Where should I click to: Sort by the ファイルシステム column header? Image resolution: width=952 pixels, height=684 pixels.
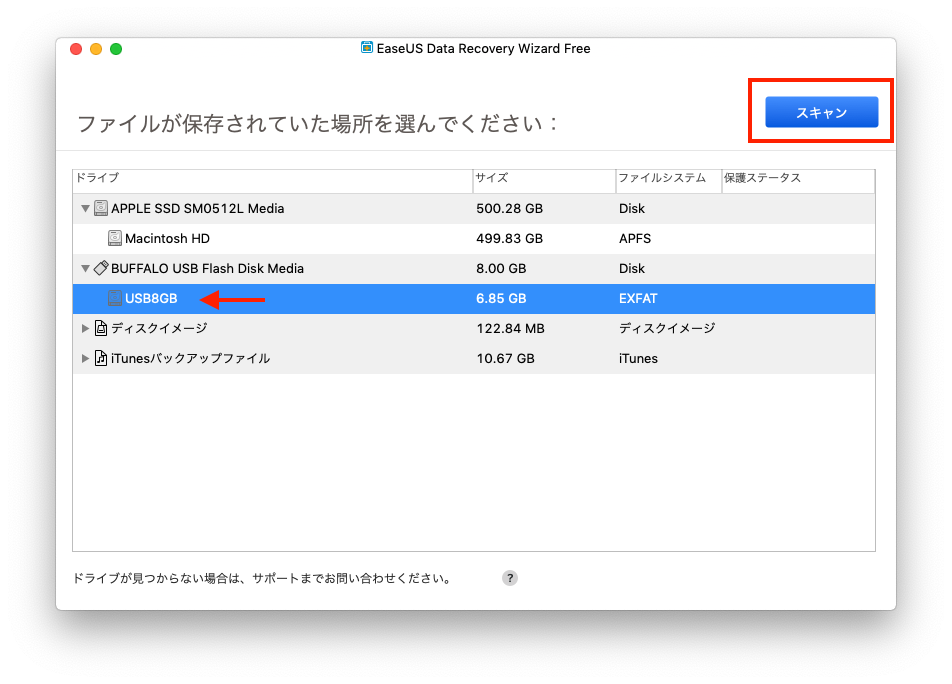pos(666,179)
